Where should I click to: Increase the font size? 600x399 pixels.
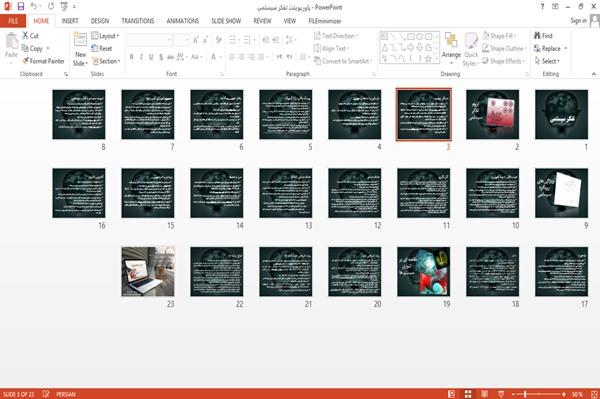click(196, 40)
